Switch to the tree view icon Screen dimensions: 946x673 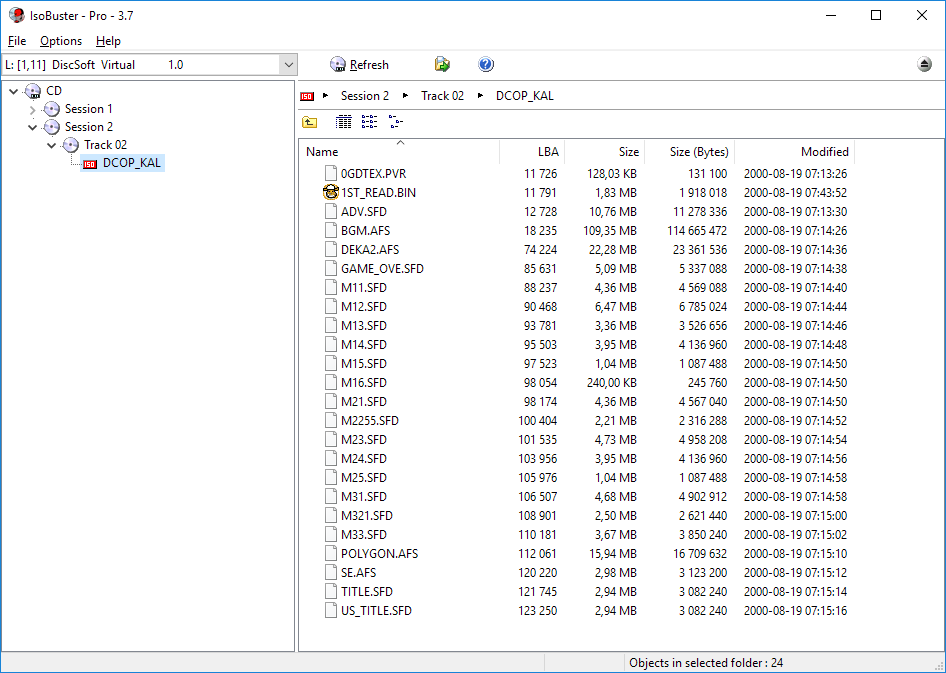(x=396, y=122)
